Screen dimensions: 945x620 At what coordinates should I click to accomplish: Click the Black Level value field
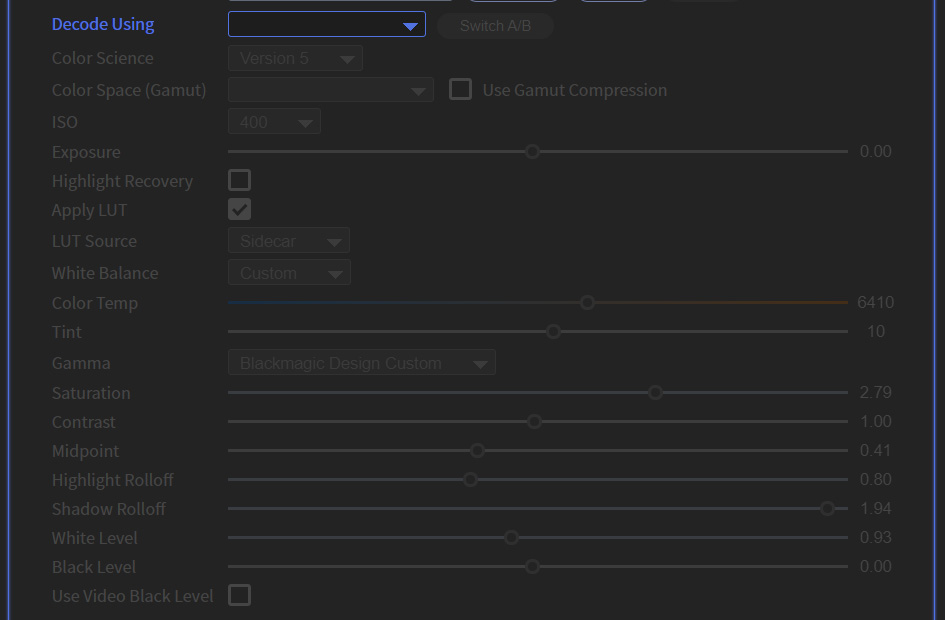tap(875, 566)
